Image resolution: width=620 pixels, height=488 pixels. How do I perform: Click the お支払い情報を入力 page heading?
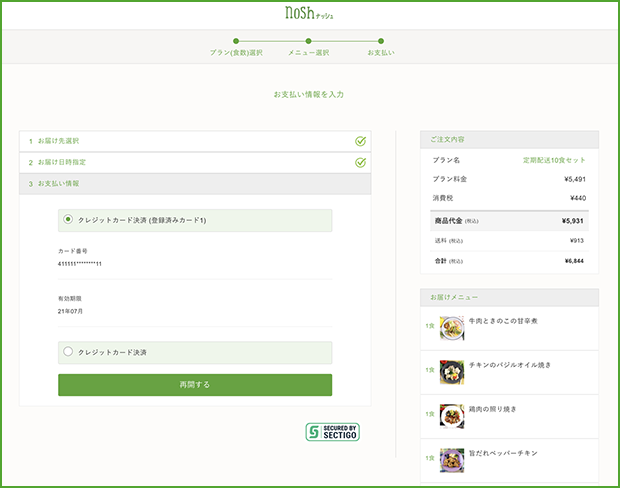click(309, 95)
